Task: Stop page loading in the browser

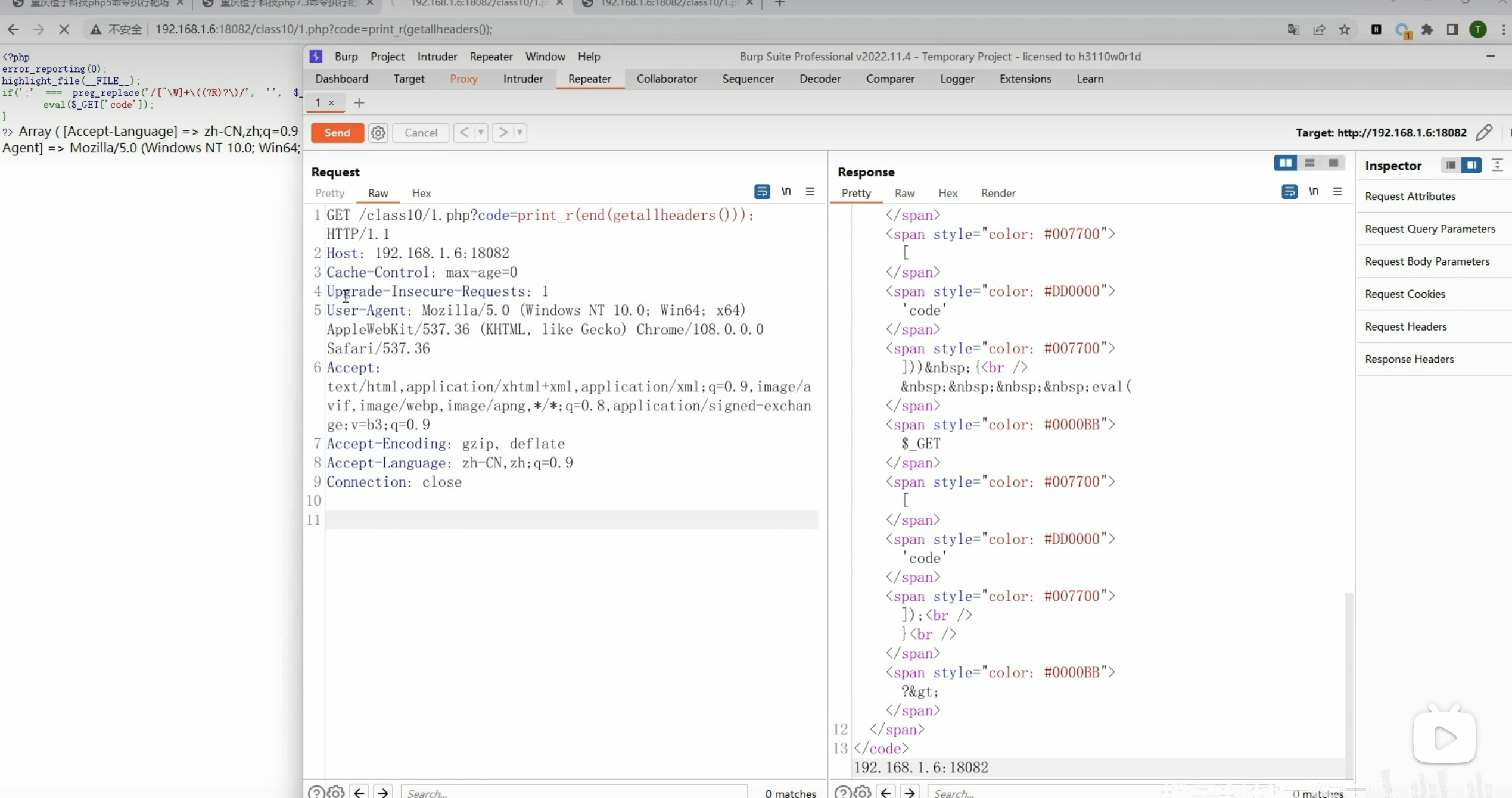Action: 64,29
